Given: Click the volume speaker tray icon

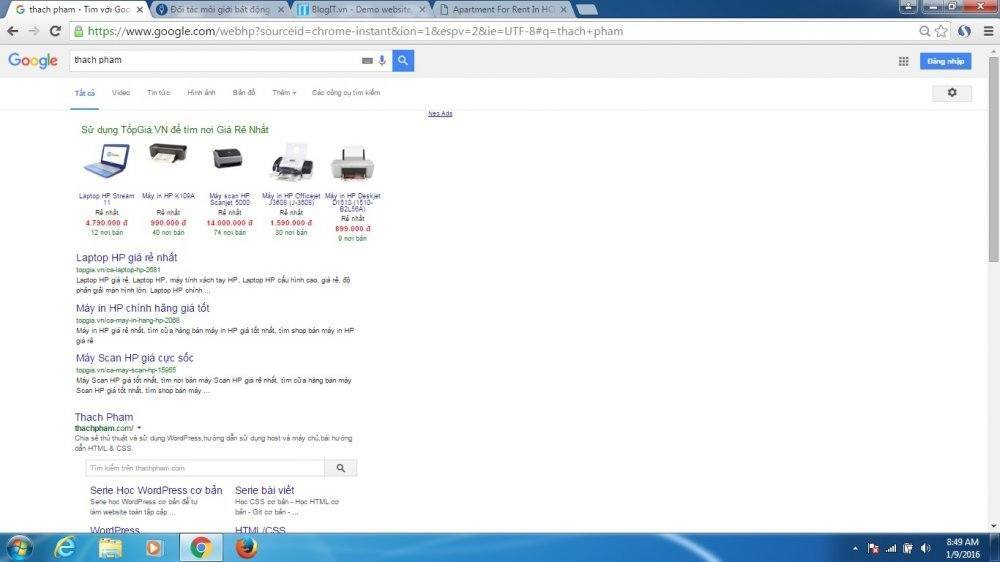Looking at the screenshot, I should (925, 548).
